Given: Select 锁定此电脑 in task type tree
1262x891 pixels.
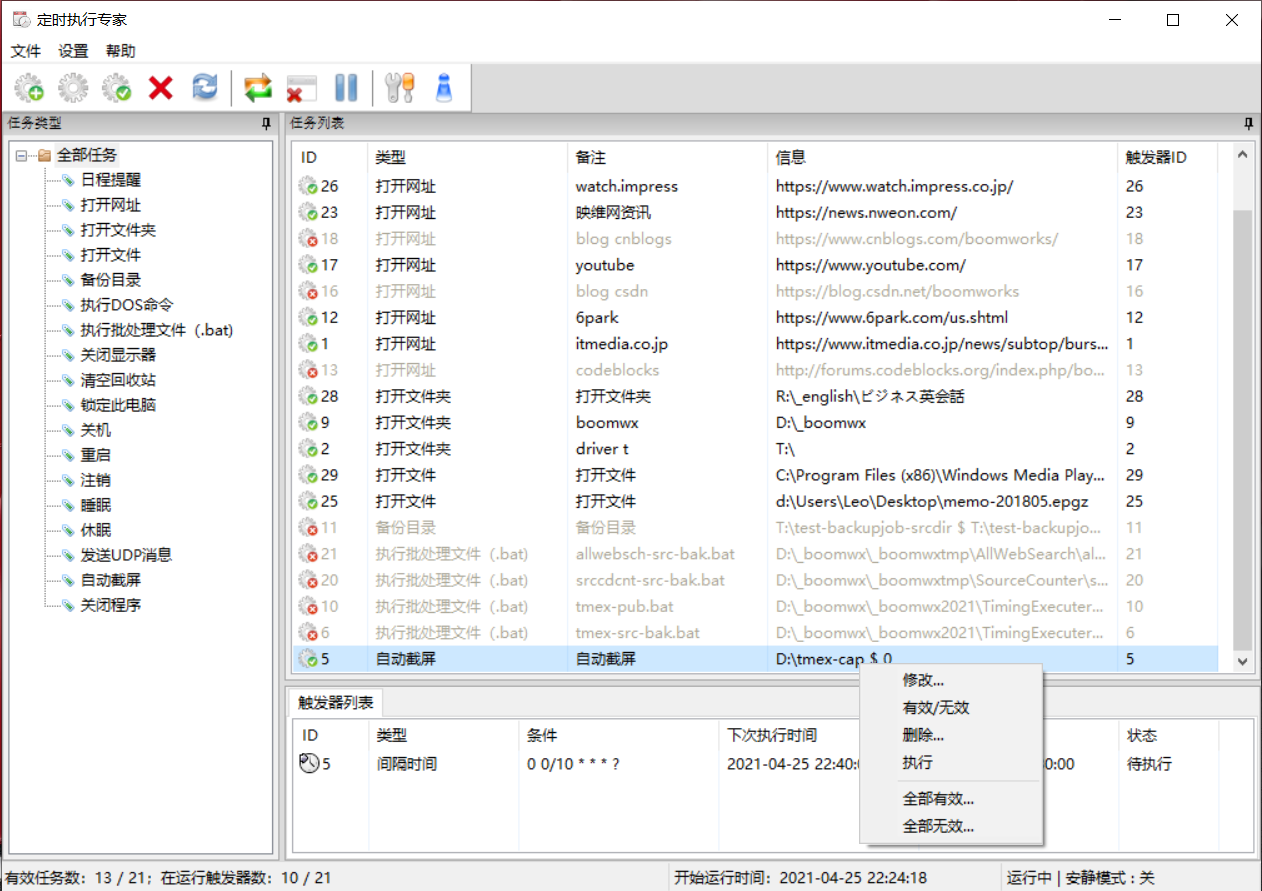Looking at the screenshot, I should (x=118, y=405).
